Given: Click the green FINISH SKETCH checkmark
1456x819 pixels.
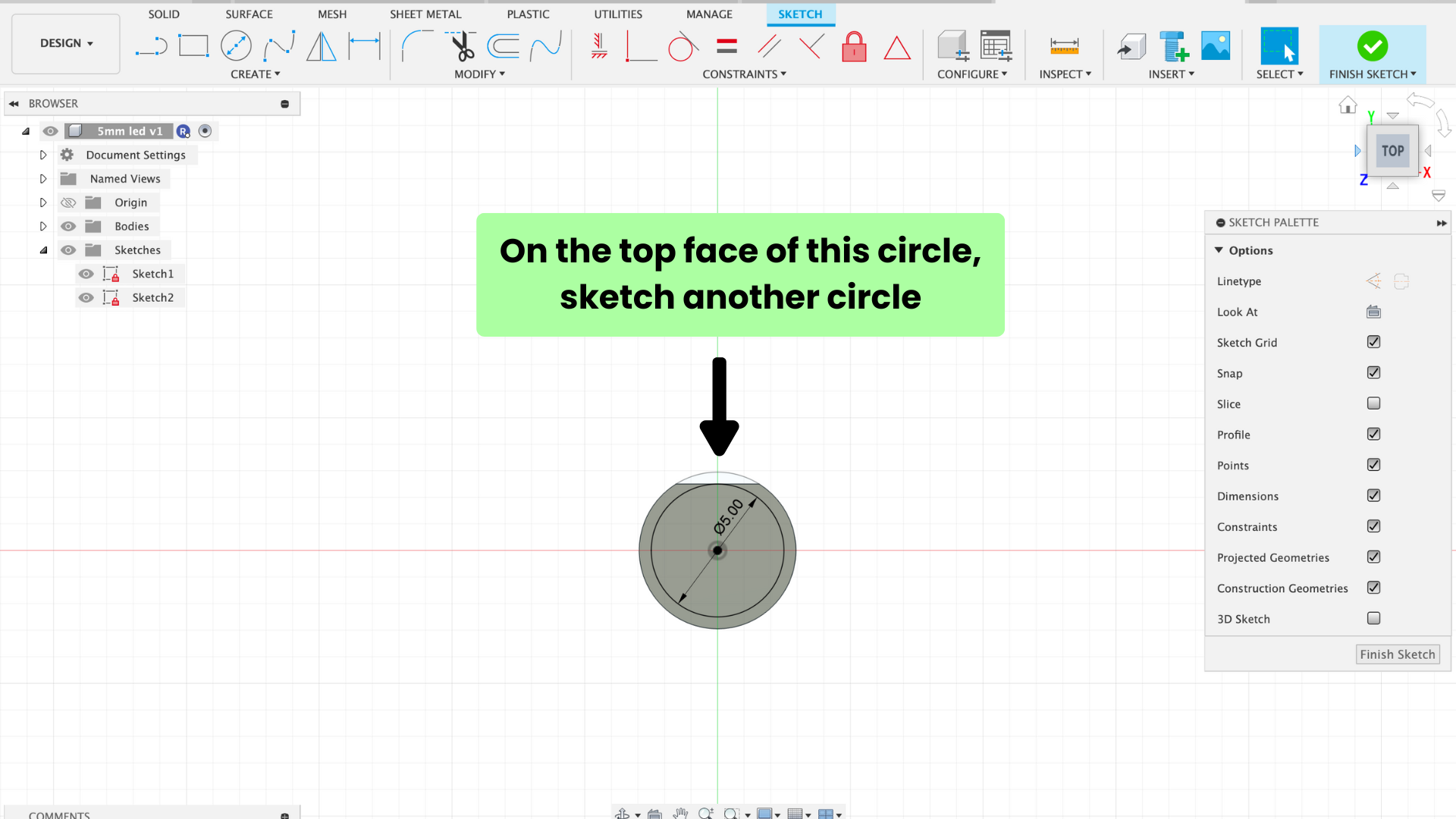Looking at the screenshot, I should click(1372, 46).
